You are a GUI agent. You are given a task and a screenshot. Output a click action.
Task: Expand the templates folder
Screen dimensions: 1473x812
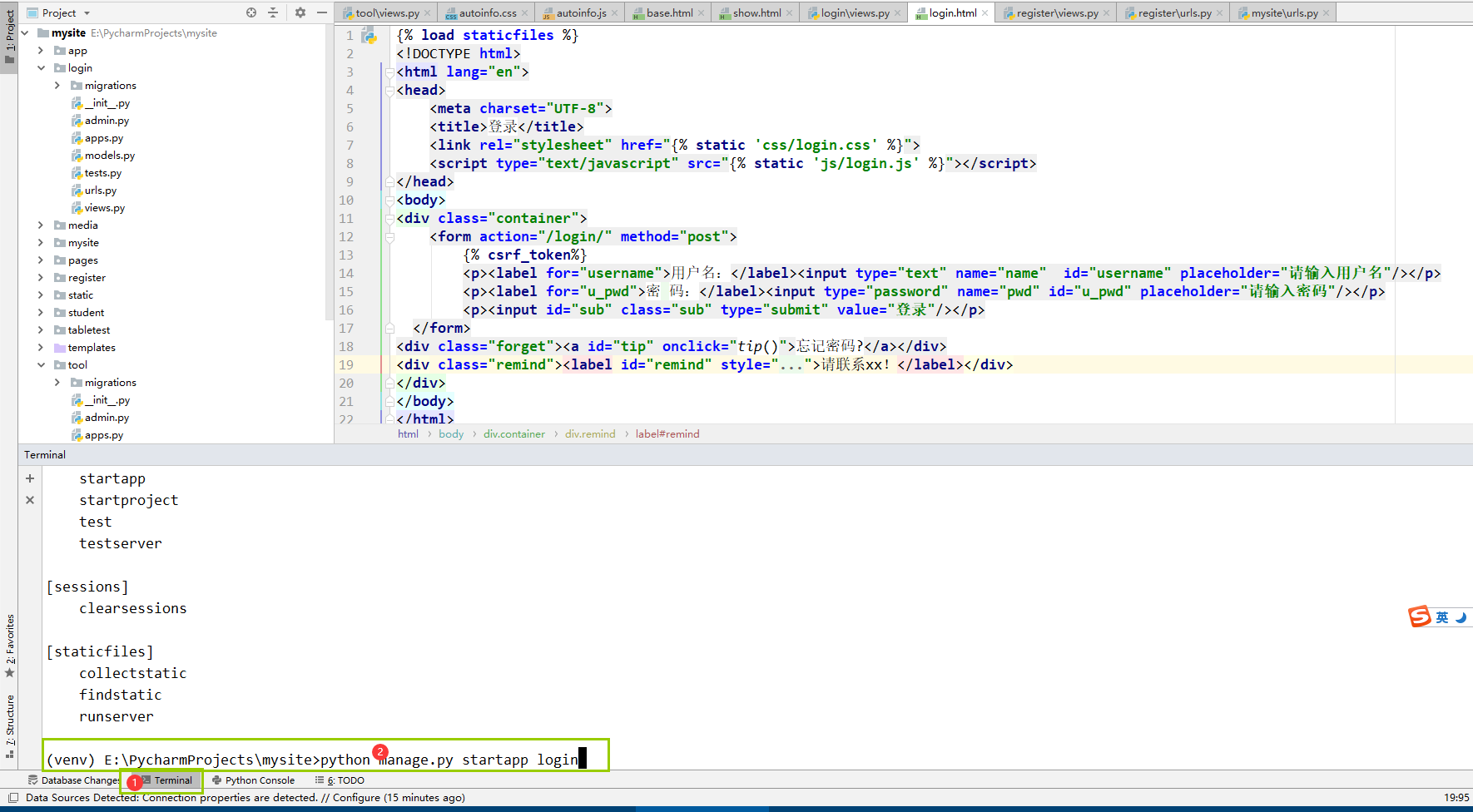(x=41, y=348)
